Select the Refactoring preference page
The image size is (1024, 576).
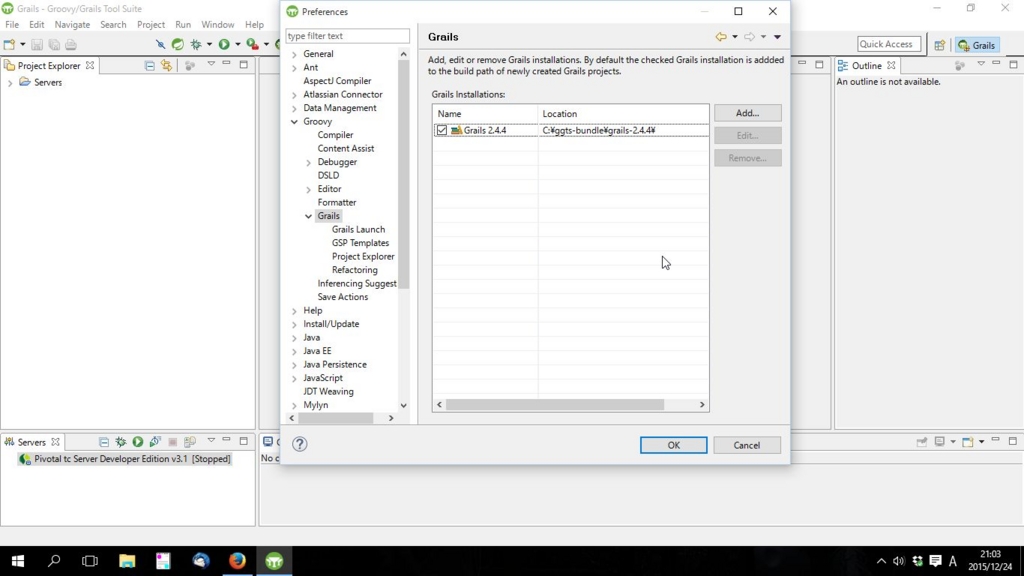pos(355,270)
